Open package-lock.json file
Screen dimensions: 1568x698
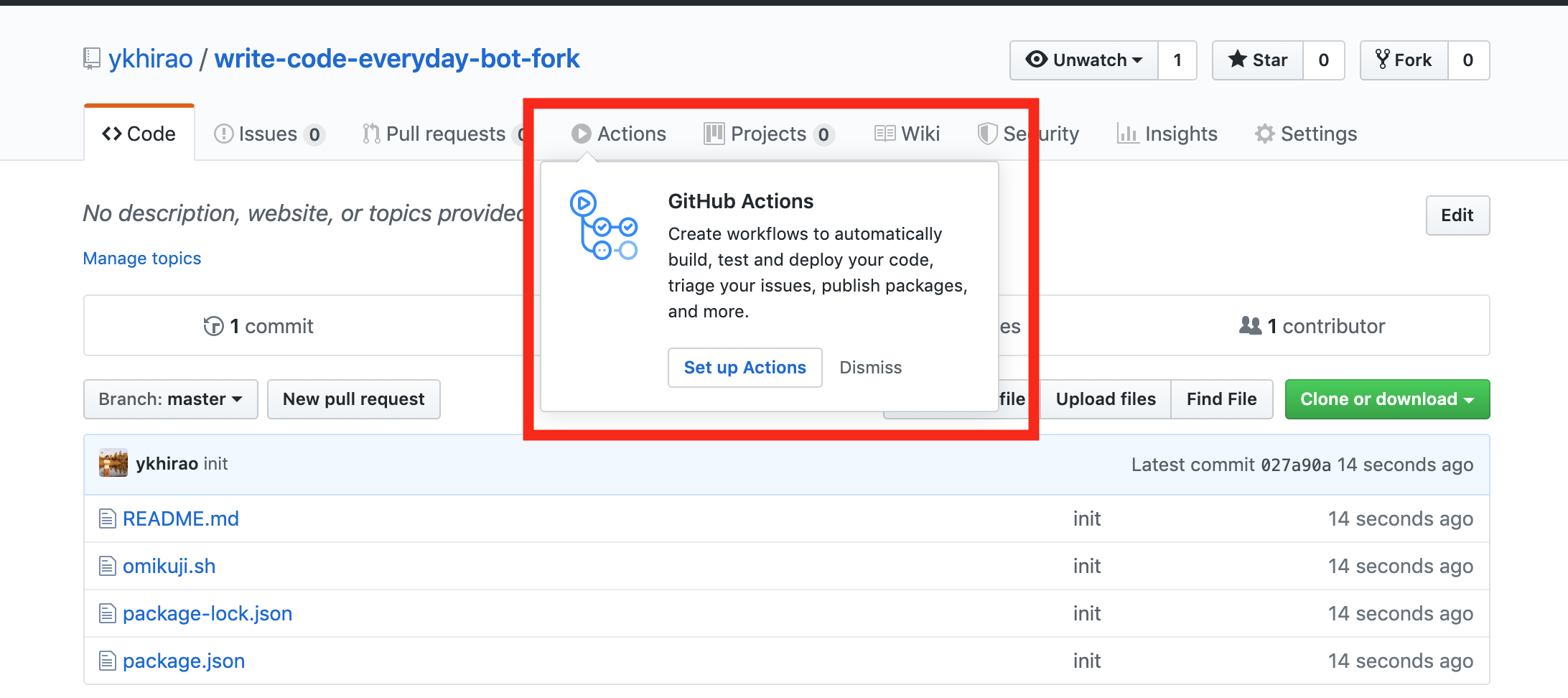[x=207, y=613]
